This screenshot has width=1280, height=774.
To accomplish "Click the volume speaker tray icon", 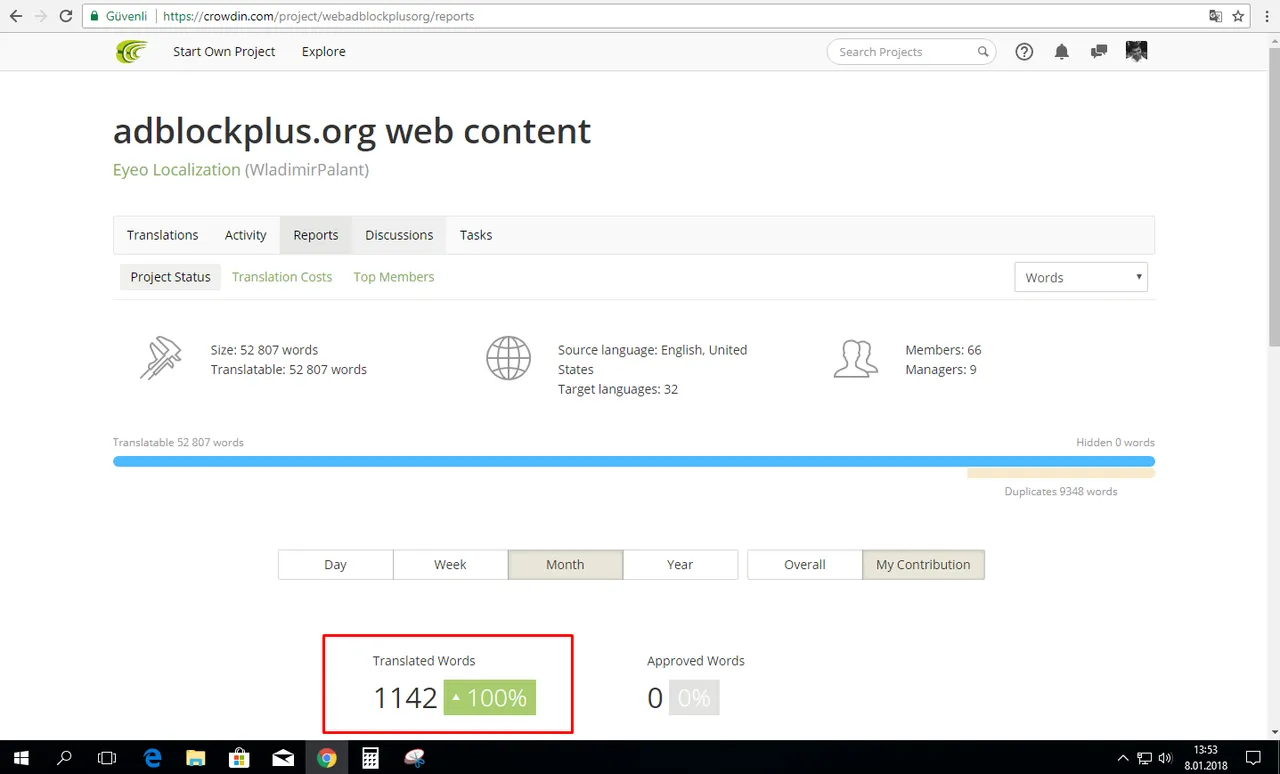I will tap(1166, 758).
